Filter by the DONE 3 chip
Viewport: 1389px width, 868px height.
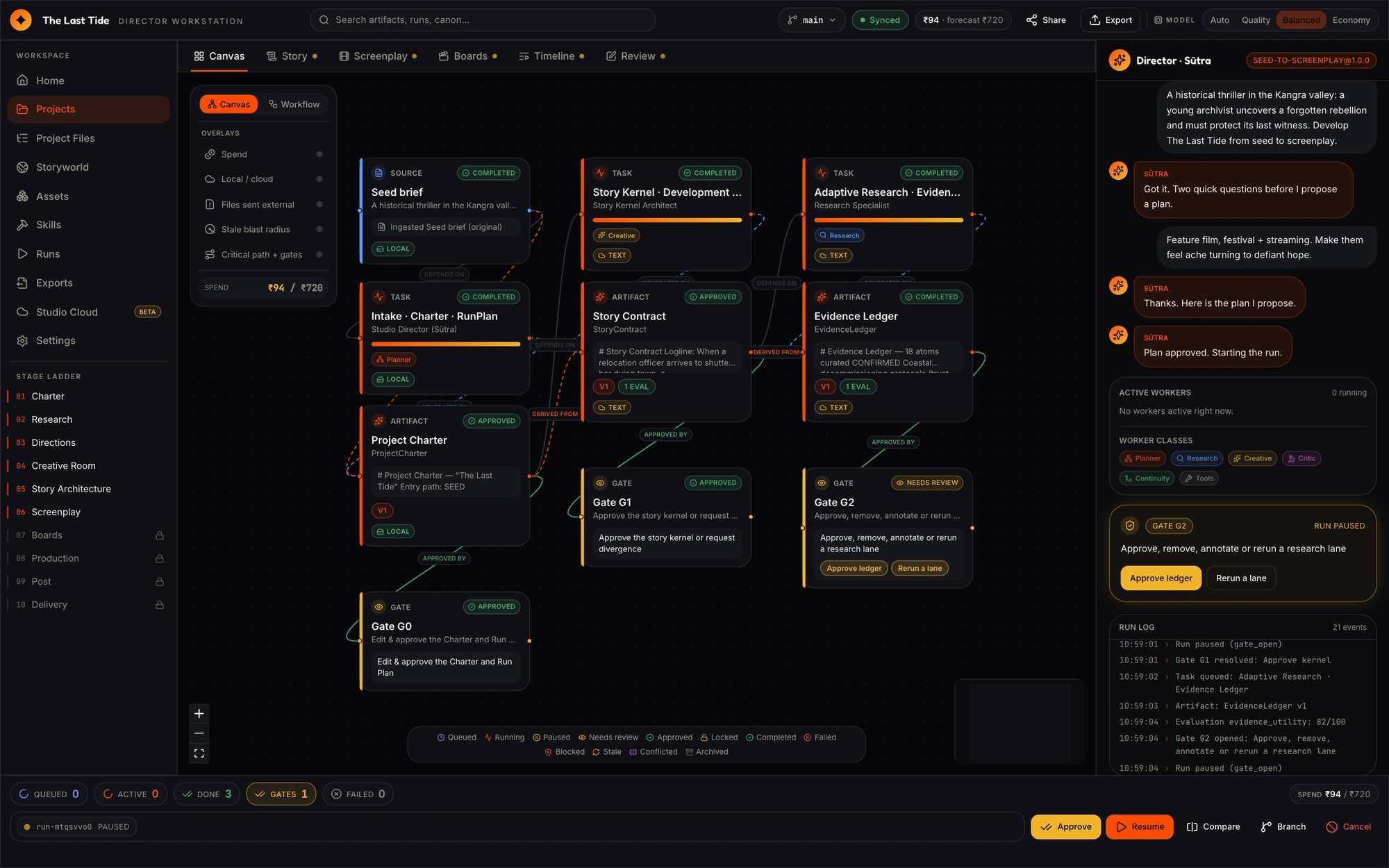[207, 794]
